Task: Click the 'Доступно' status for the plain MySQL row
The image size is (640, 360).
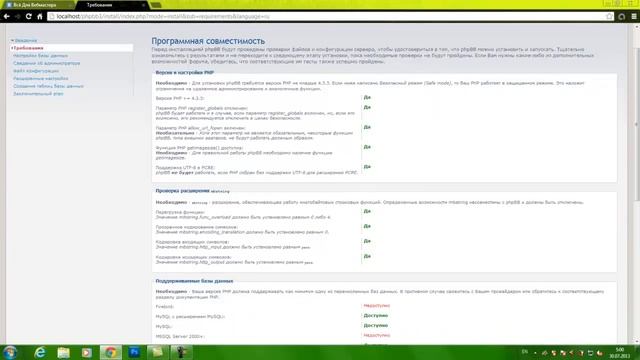Action: [376, 326]
